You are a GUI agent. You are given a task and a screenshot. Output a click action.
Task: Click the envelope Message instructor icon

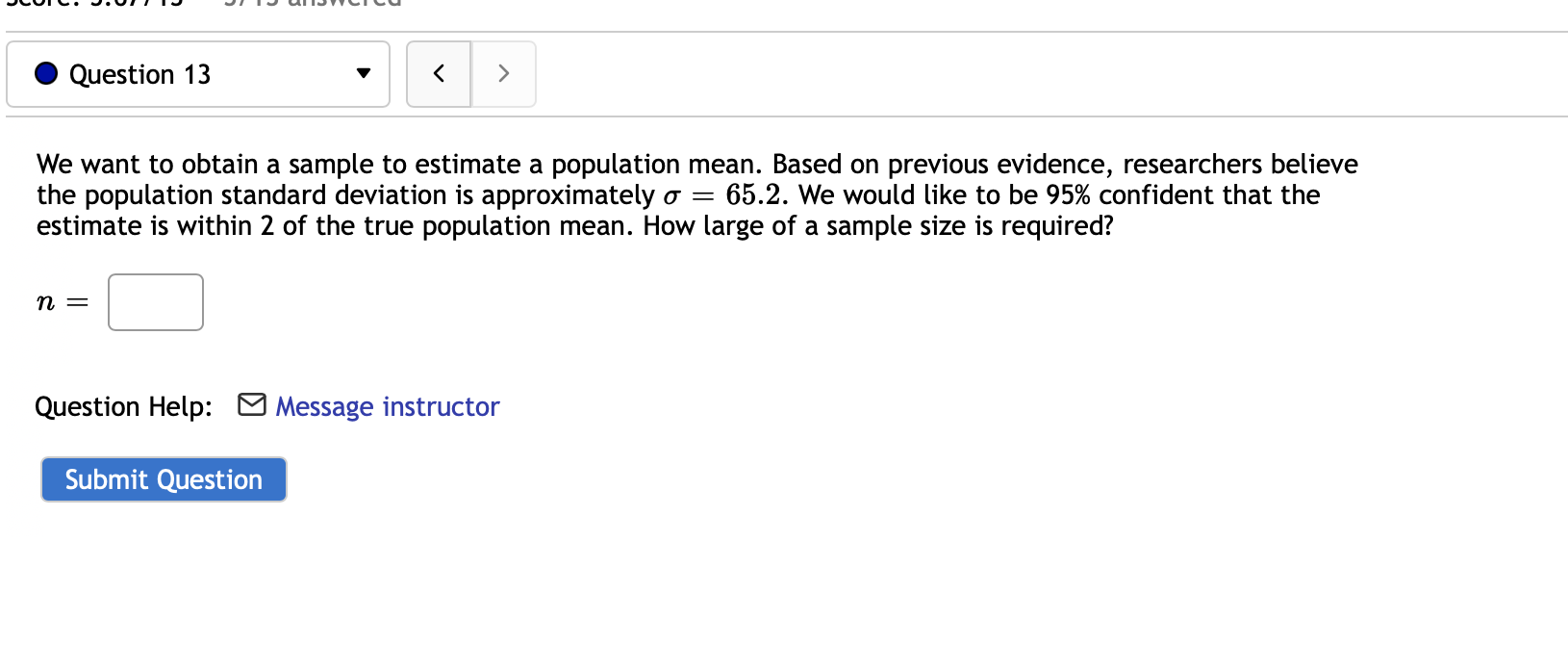tap(250, 404)
